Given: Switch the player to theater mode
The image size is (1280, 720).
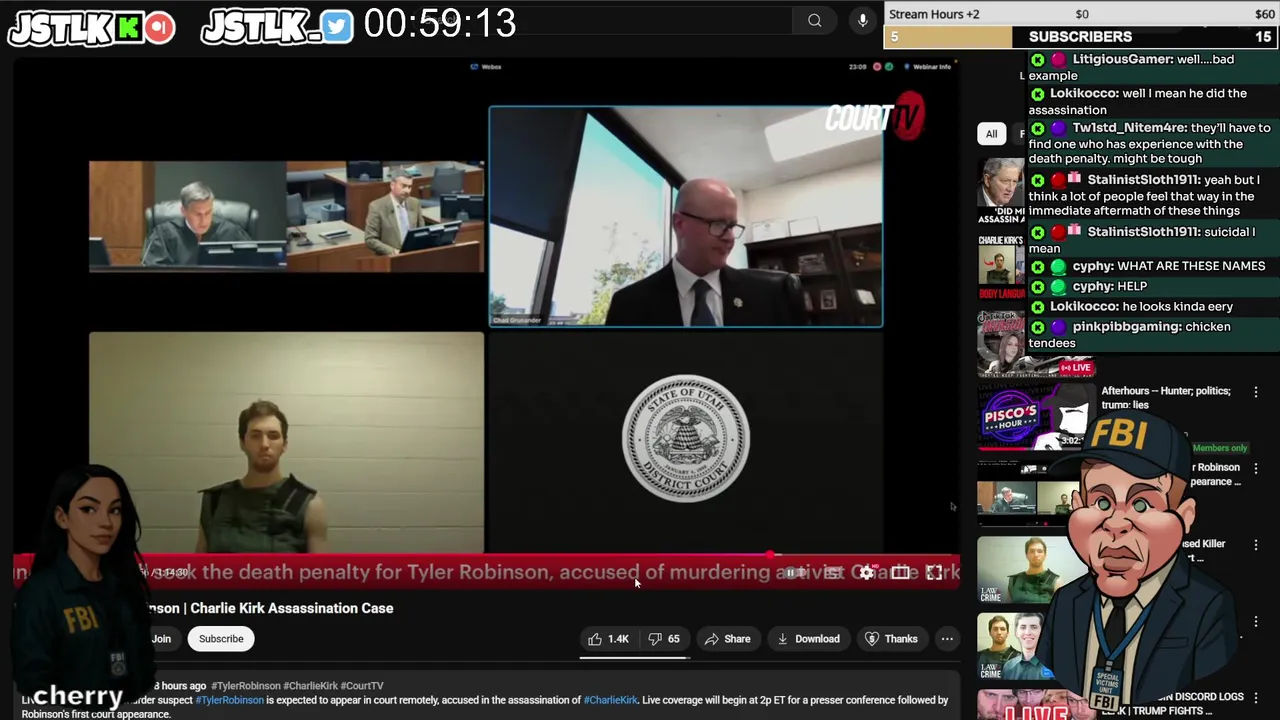Looking at the screenshot, I should click(x=900, y=573).
